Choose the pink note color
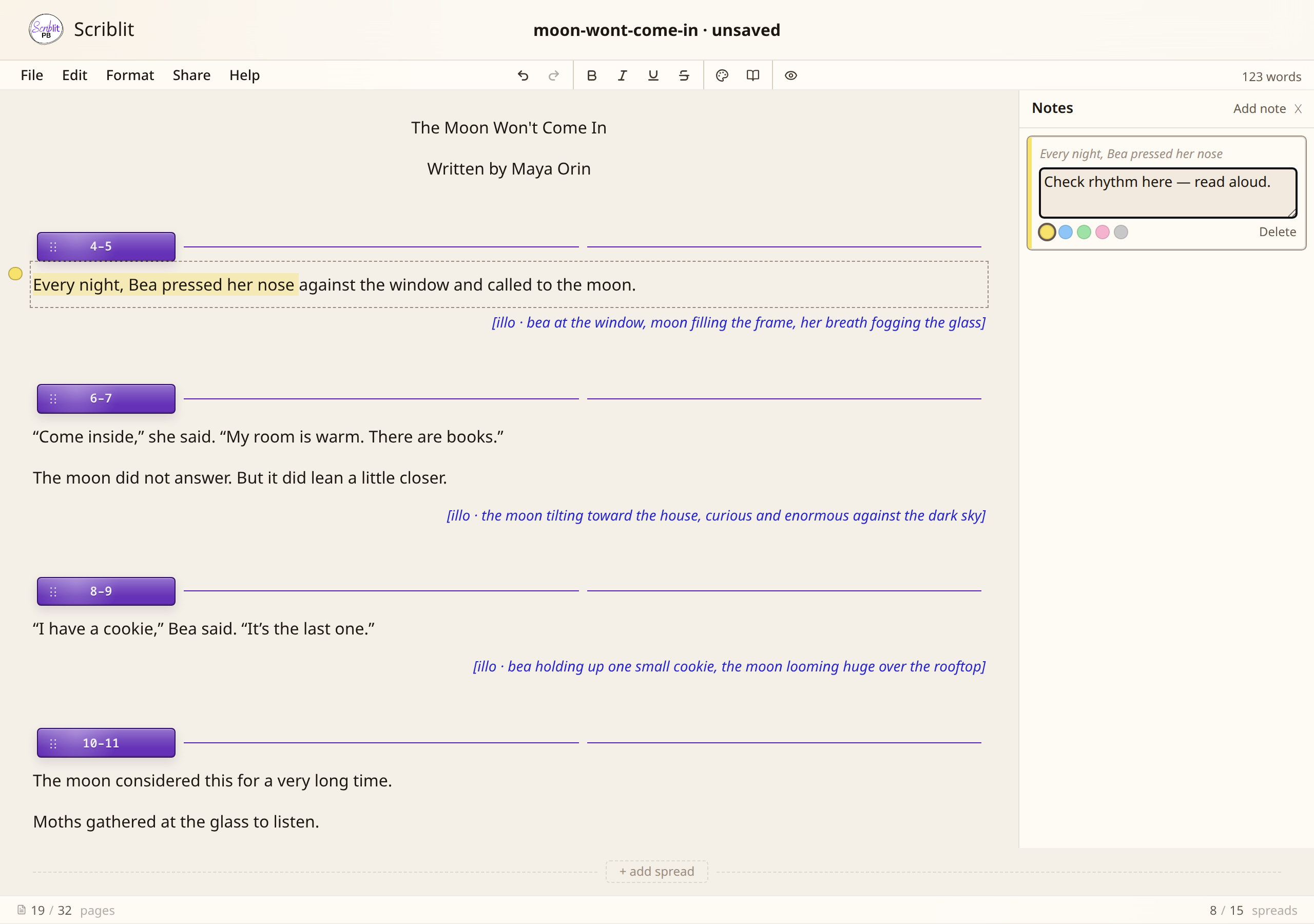 (1102, 232)
